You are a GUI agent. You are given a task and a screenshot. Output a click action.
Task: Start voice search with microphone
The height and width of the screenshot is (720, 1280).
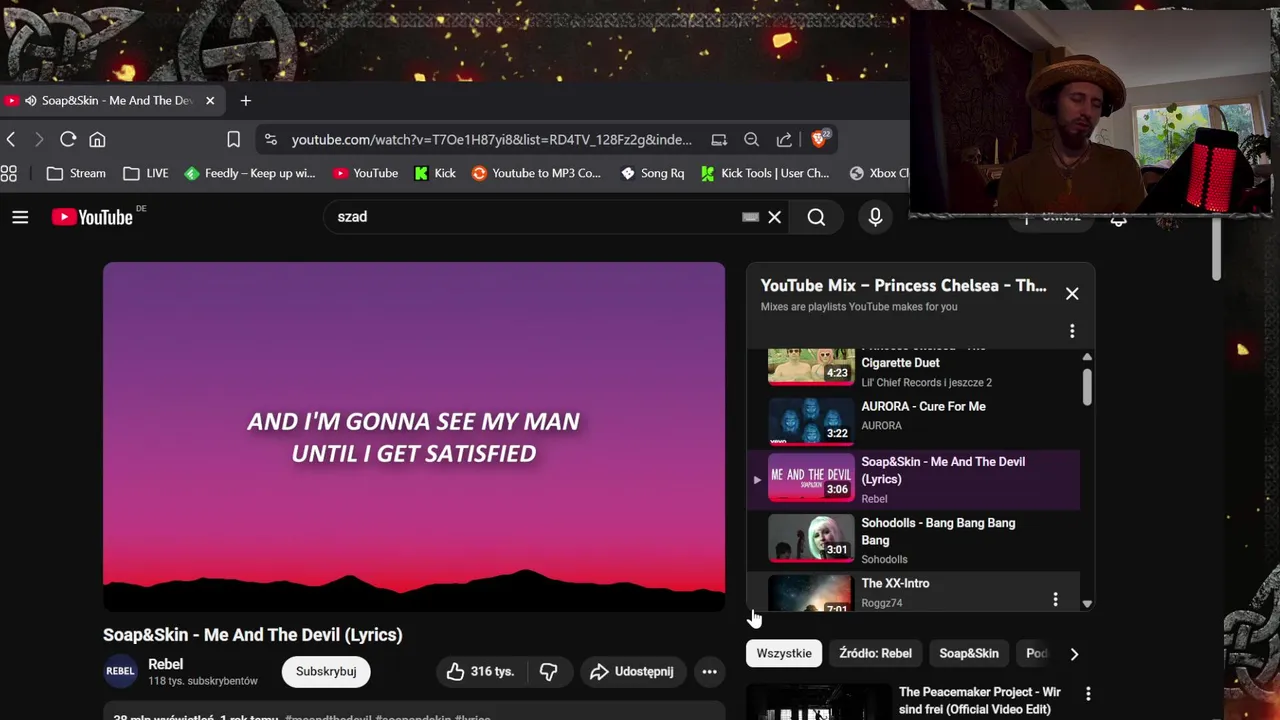[875, 217]
